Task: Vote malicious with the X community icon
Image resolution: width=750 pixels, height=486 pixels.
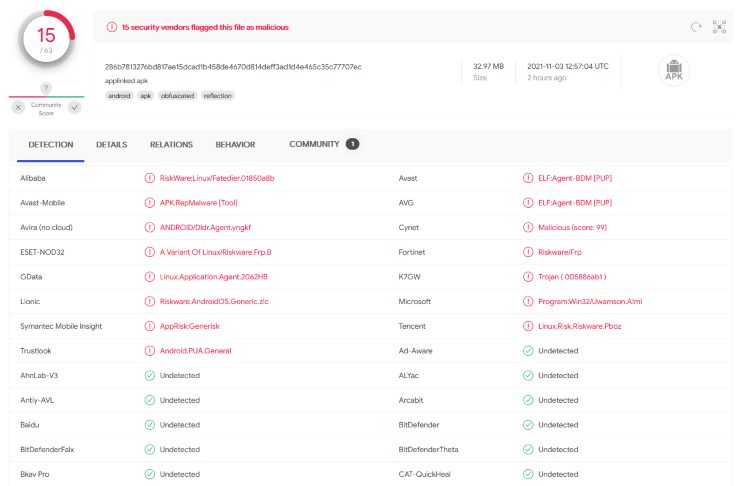Action: pos(18,107)
